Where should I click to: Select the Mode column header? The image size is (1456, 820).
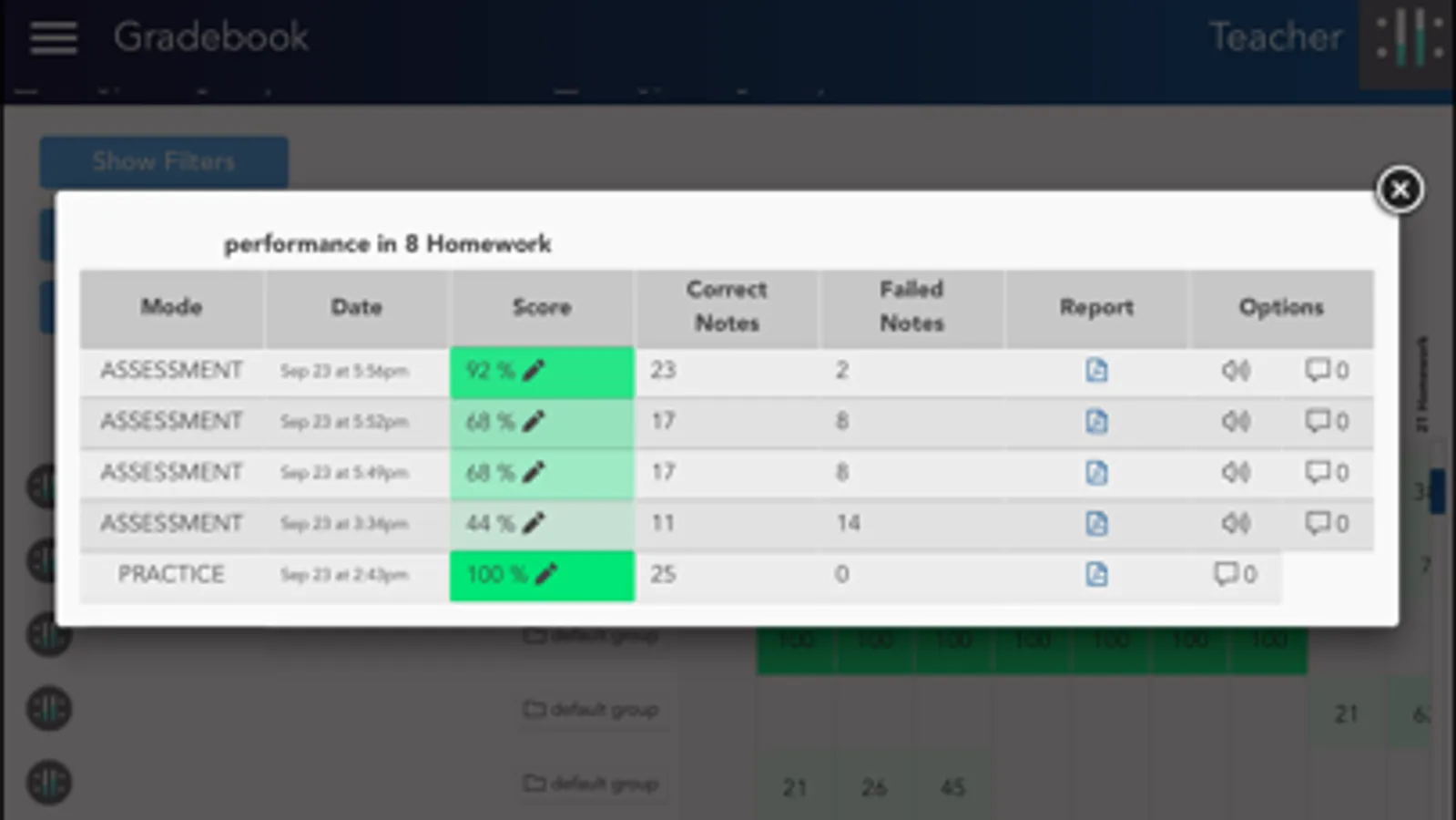171,307
